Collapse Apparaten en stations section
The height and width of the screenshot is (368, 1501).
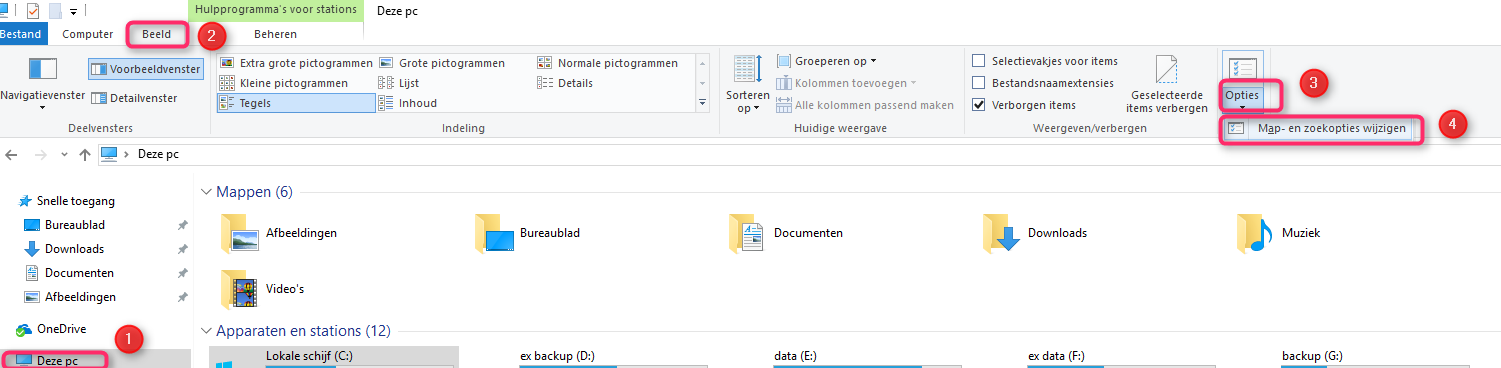[207, 331]
